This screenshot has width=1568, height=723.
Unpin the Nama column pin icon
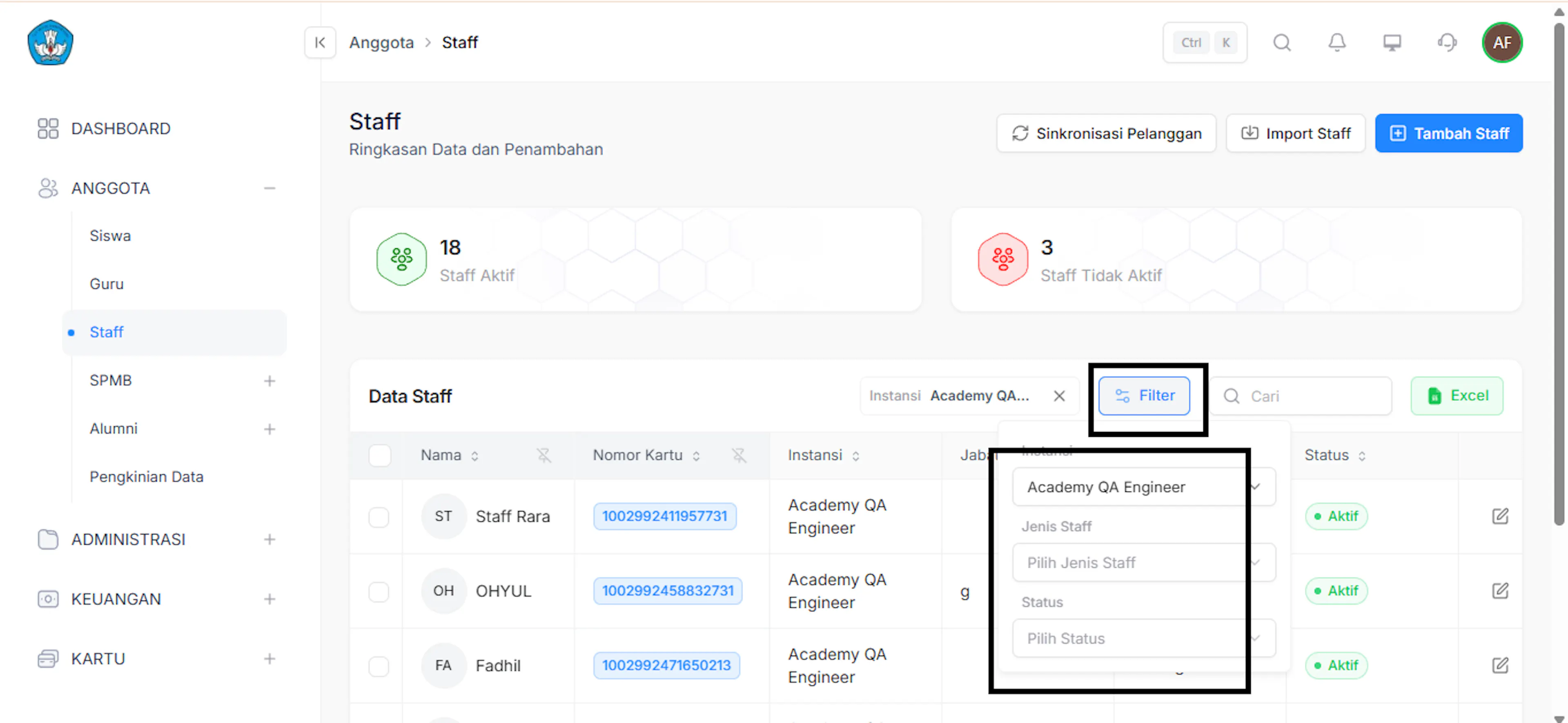point(543,455)
